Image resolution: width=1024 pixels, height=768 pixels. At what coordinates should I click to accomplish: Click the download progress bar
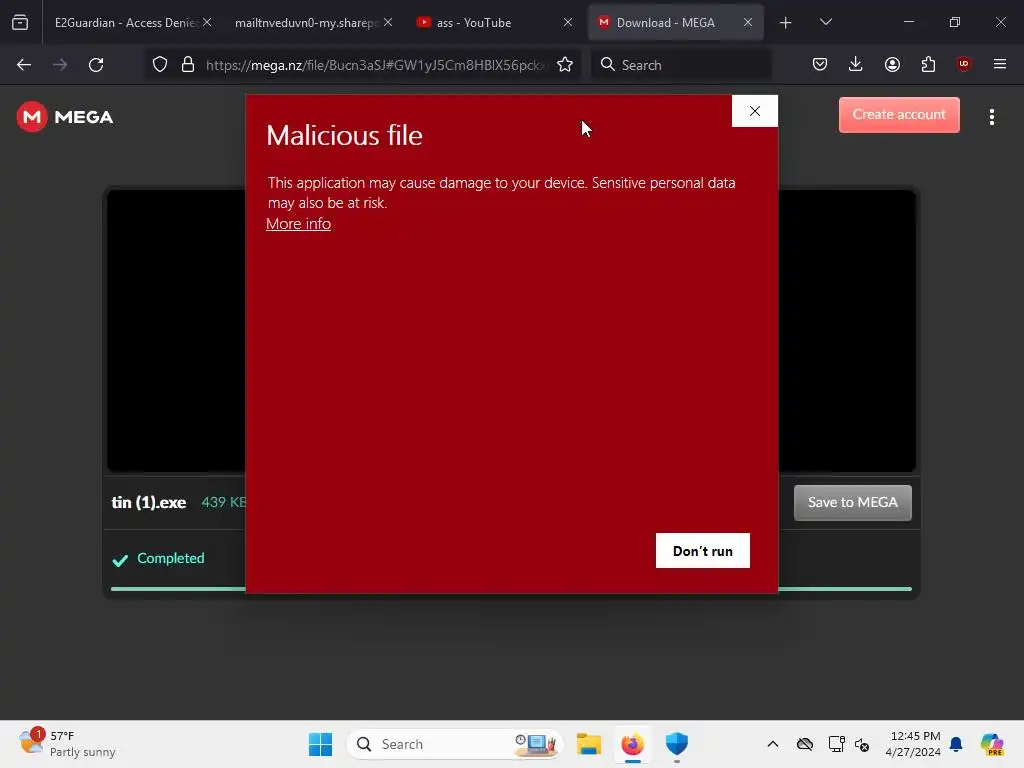[511, 589]
